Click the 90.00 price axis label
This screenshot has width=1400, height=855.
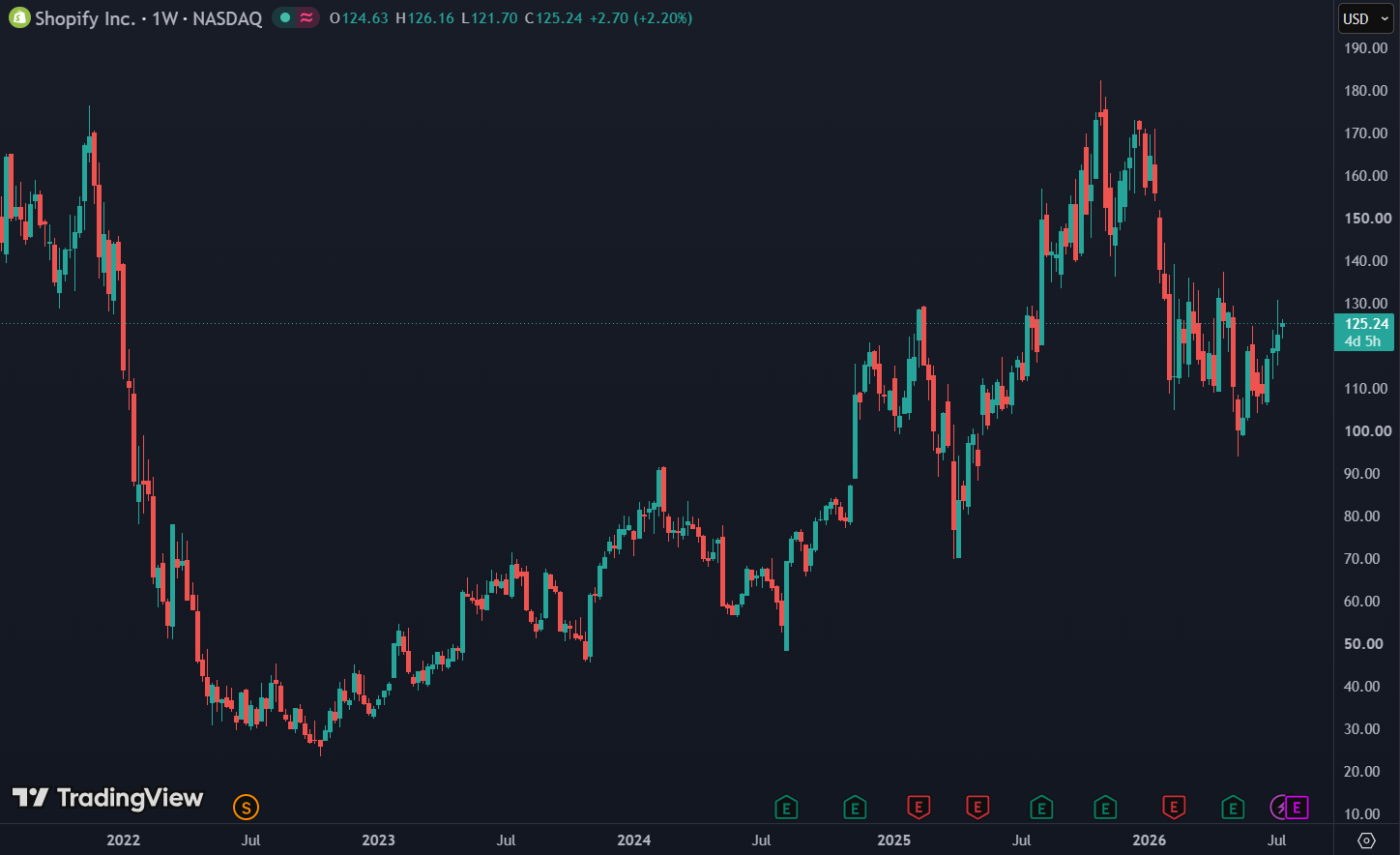pos(1362,473)
